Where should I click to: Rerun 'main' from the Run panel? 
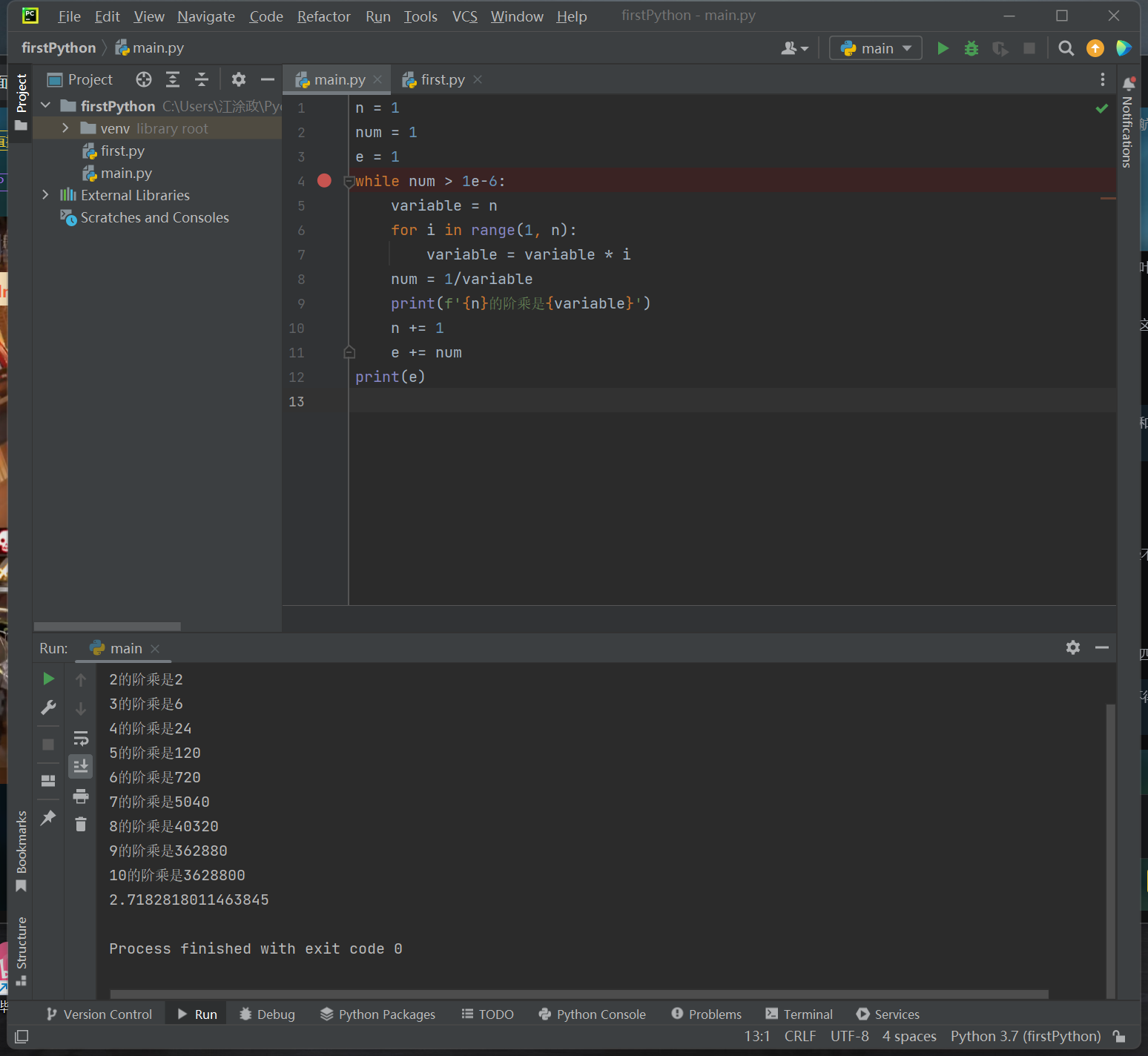[x=47, y=678]
